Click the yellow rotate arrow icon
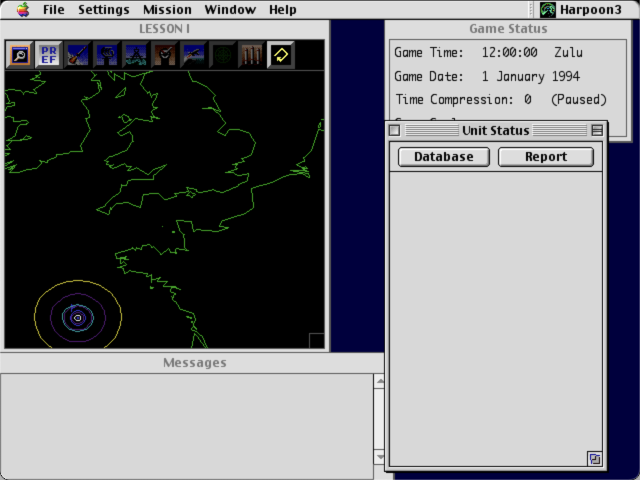The height and width of the screenshot is (480, 640). pos(281,55)
